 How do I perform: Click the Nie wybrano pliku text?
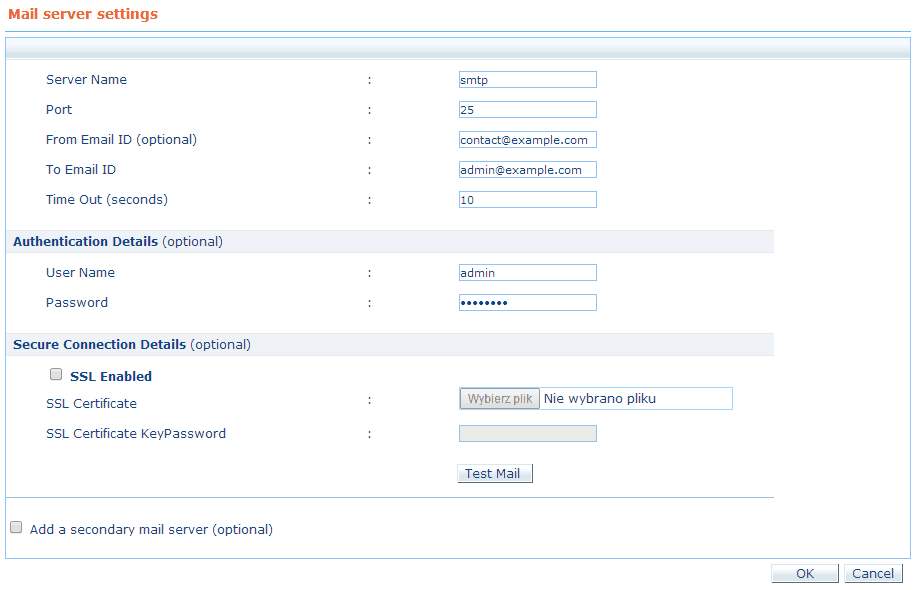(599, 398)
